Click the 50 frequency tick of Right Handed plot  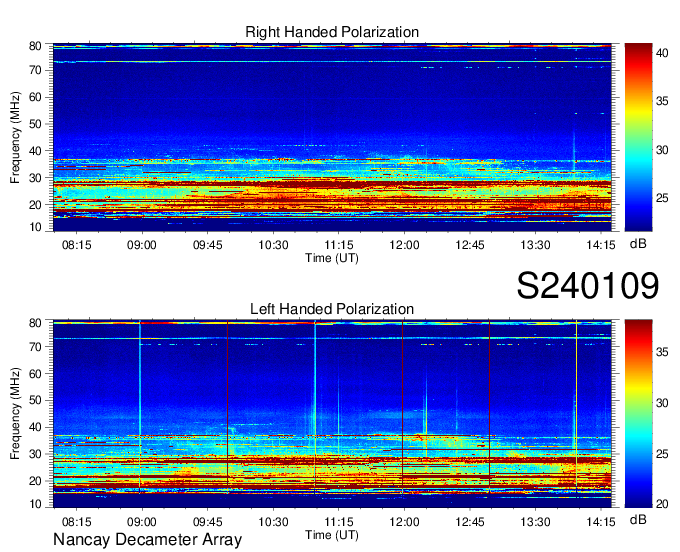click(36, 124)
